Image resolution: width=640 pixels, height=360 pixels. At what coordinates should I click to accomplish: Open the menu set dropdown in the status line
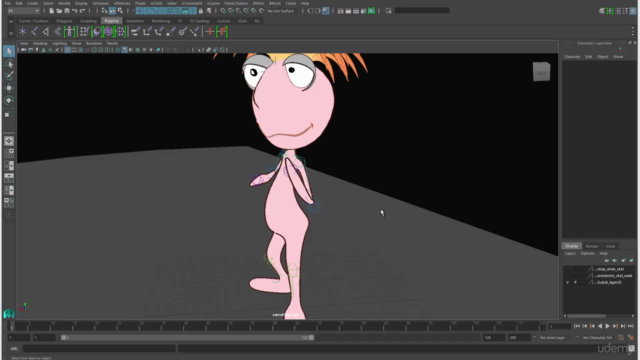tap(23, 11)
